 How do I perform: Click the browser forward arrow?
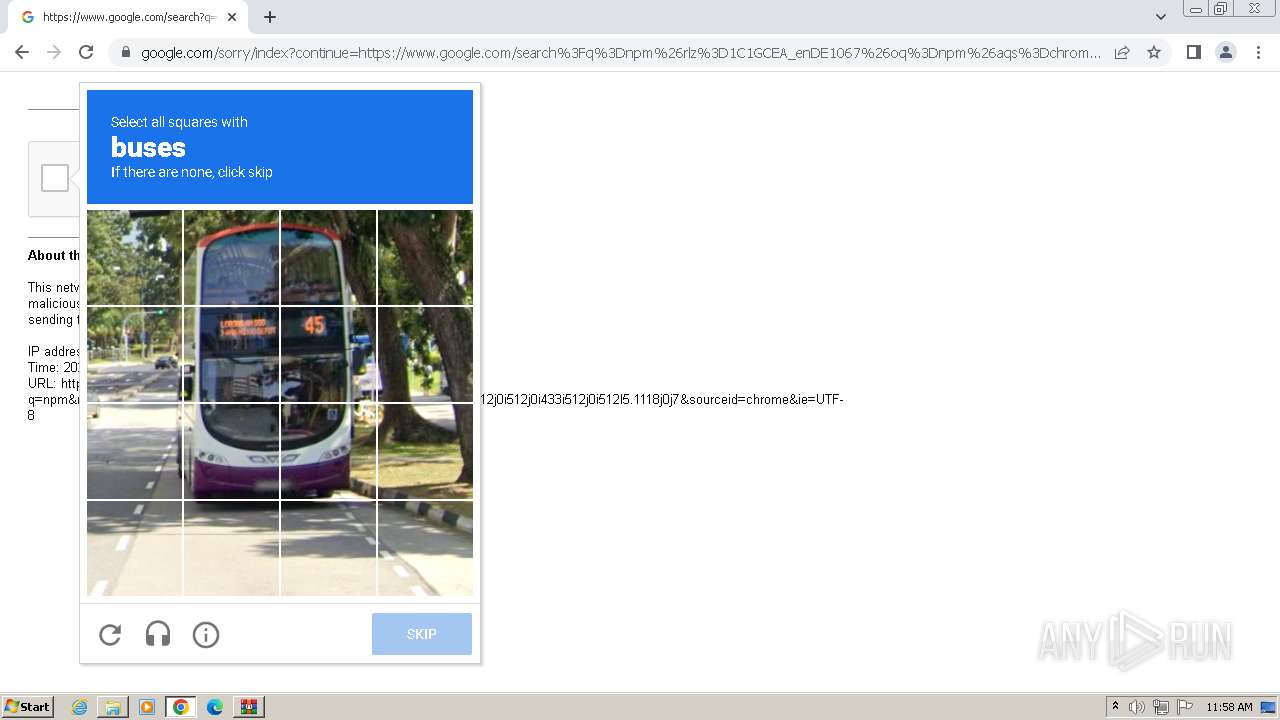click(x=54, y=52)
